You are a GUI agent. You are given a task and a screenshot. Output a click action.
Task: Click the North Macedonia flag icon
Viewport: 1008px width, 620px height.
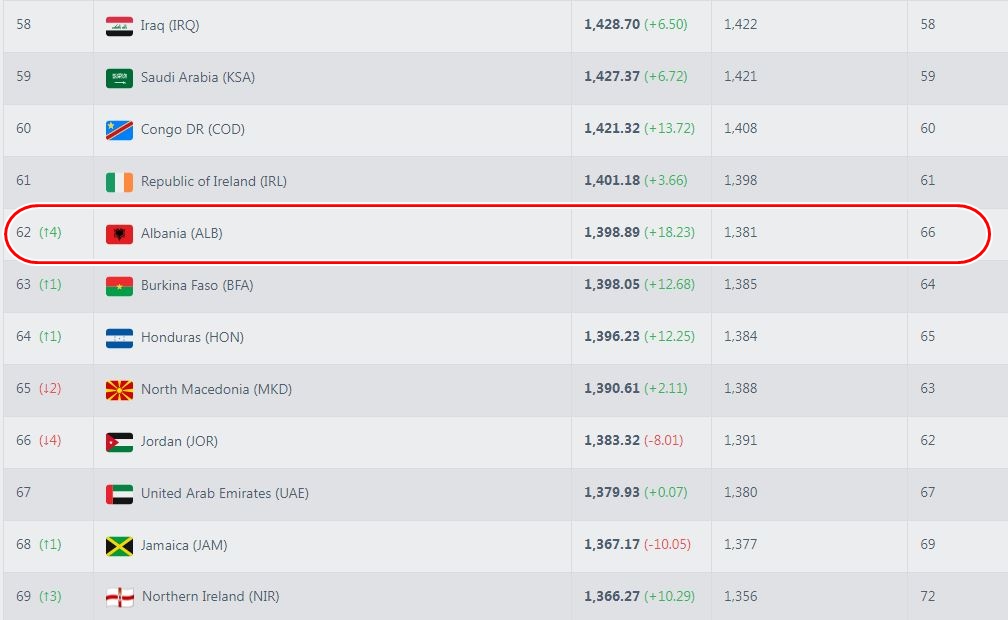pos(119,390)
